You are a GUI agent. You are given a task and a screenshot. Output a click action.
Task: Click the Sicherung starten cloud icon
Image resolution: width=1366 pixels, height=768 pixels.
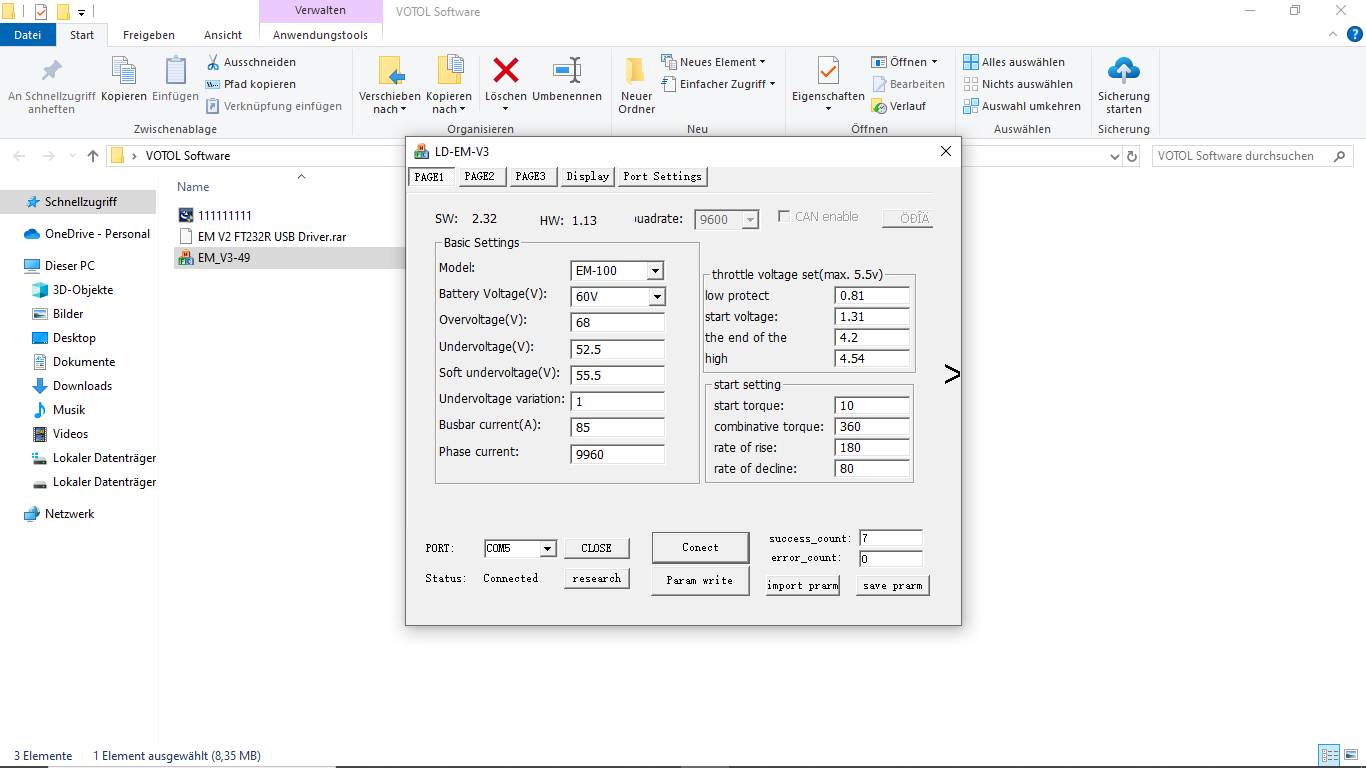[x=1124, y=71]
